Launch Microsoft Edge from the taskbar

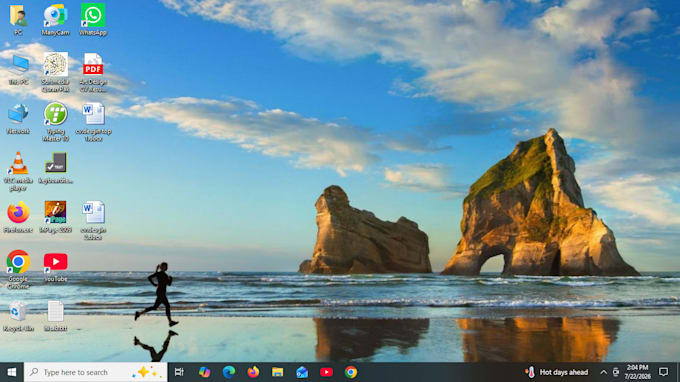(229, 372)
